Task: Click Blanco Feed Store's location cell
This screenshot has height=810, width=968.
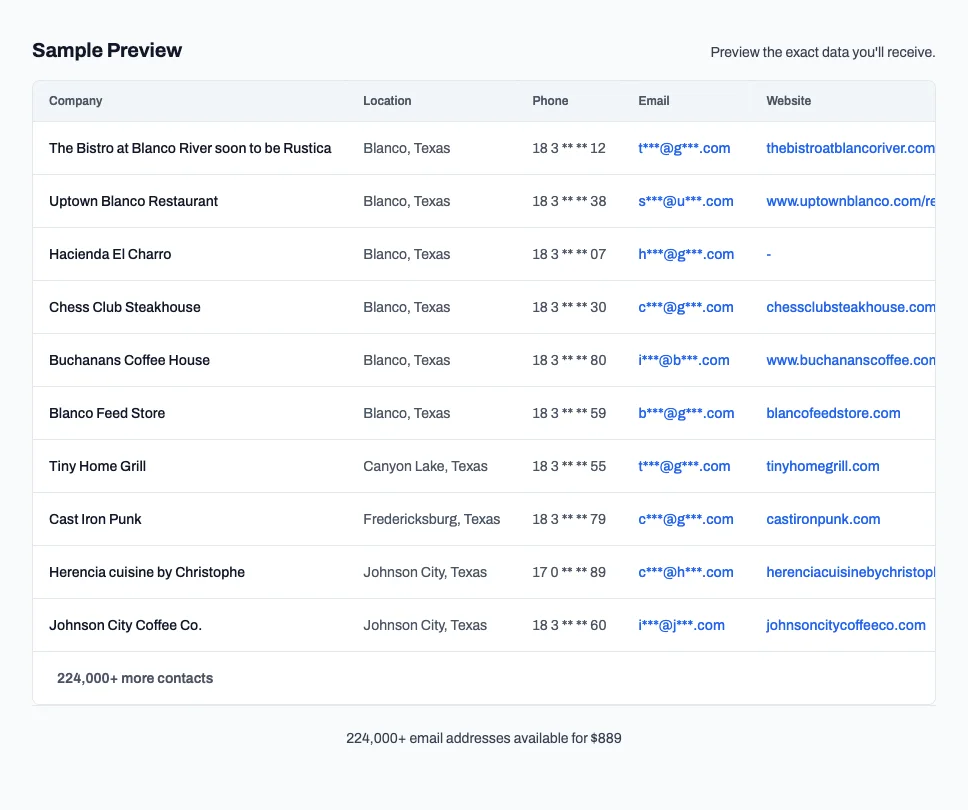Action: click(406, 414)
